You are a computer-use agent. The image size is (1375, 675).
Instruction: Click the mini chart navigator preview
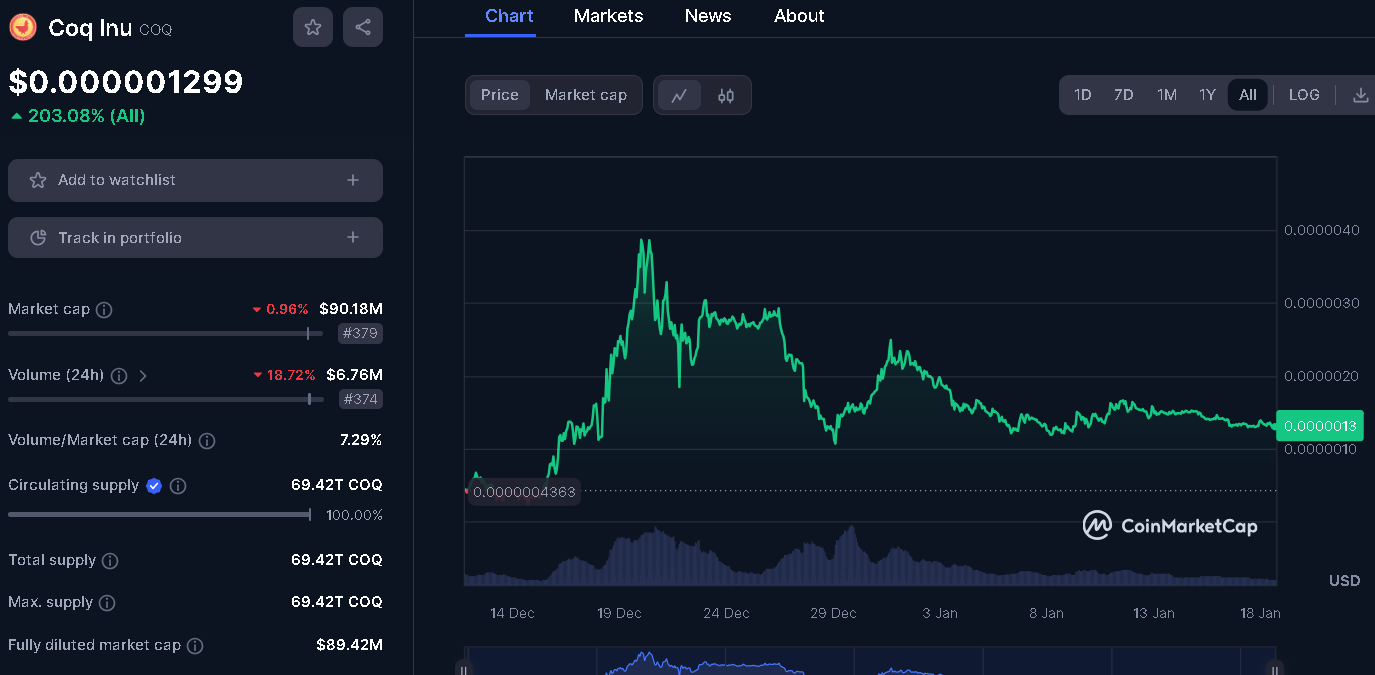pos(868,663)
